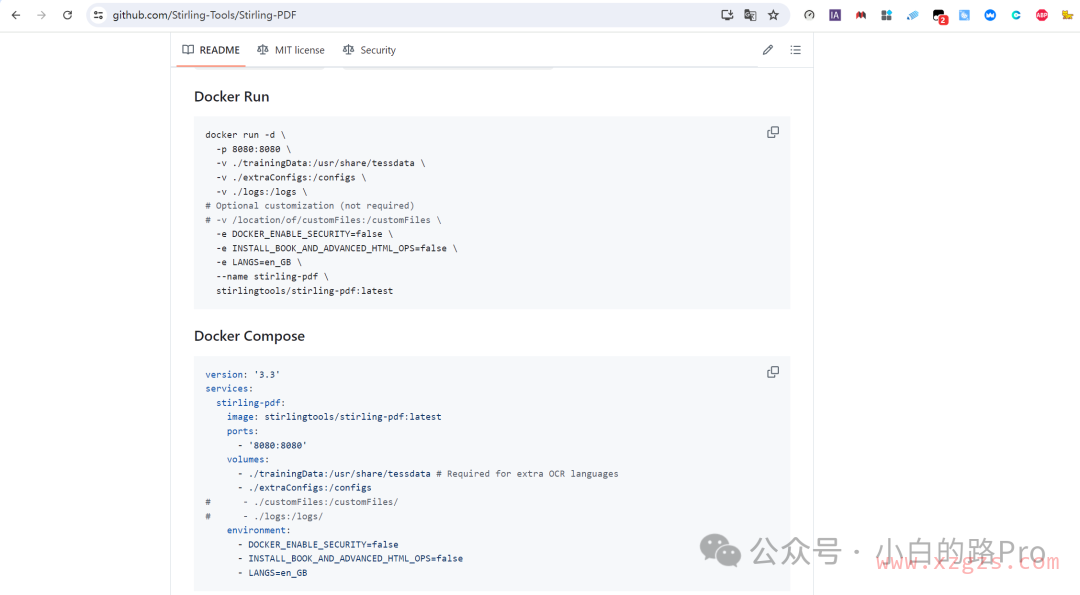Viewport: 1080px width, 595px height.
Task: Copy the Docker Compose code block
Action: click(772, 372)
